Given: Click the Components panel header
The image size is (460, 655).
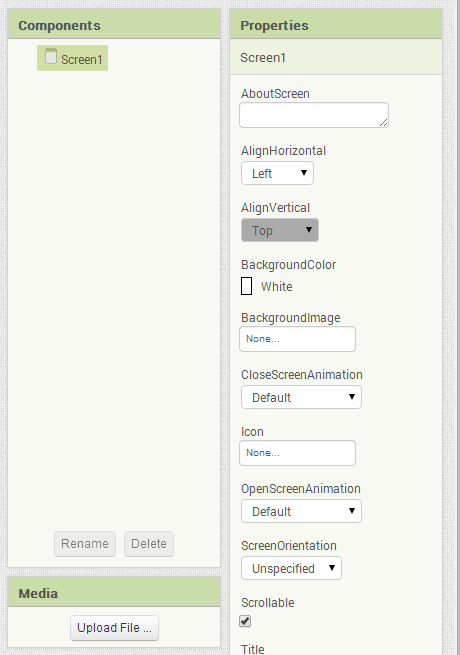Looking at the screenshot, I should [x=114, y=25].
